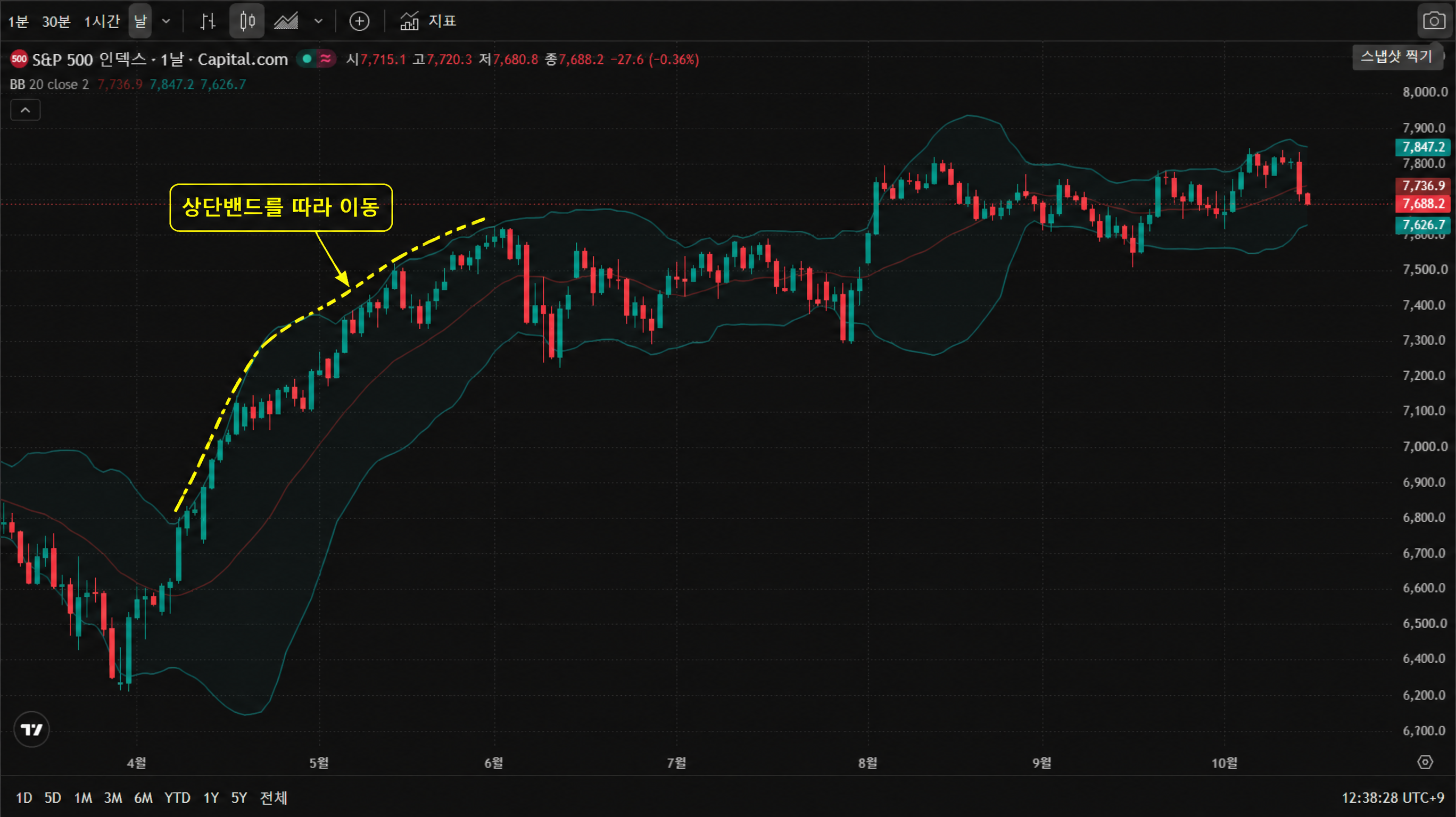Set range to 1M
Image resolution: width=1456 pixels, height=817 pixels.
coord(83,797)
